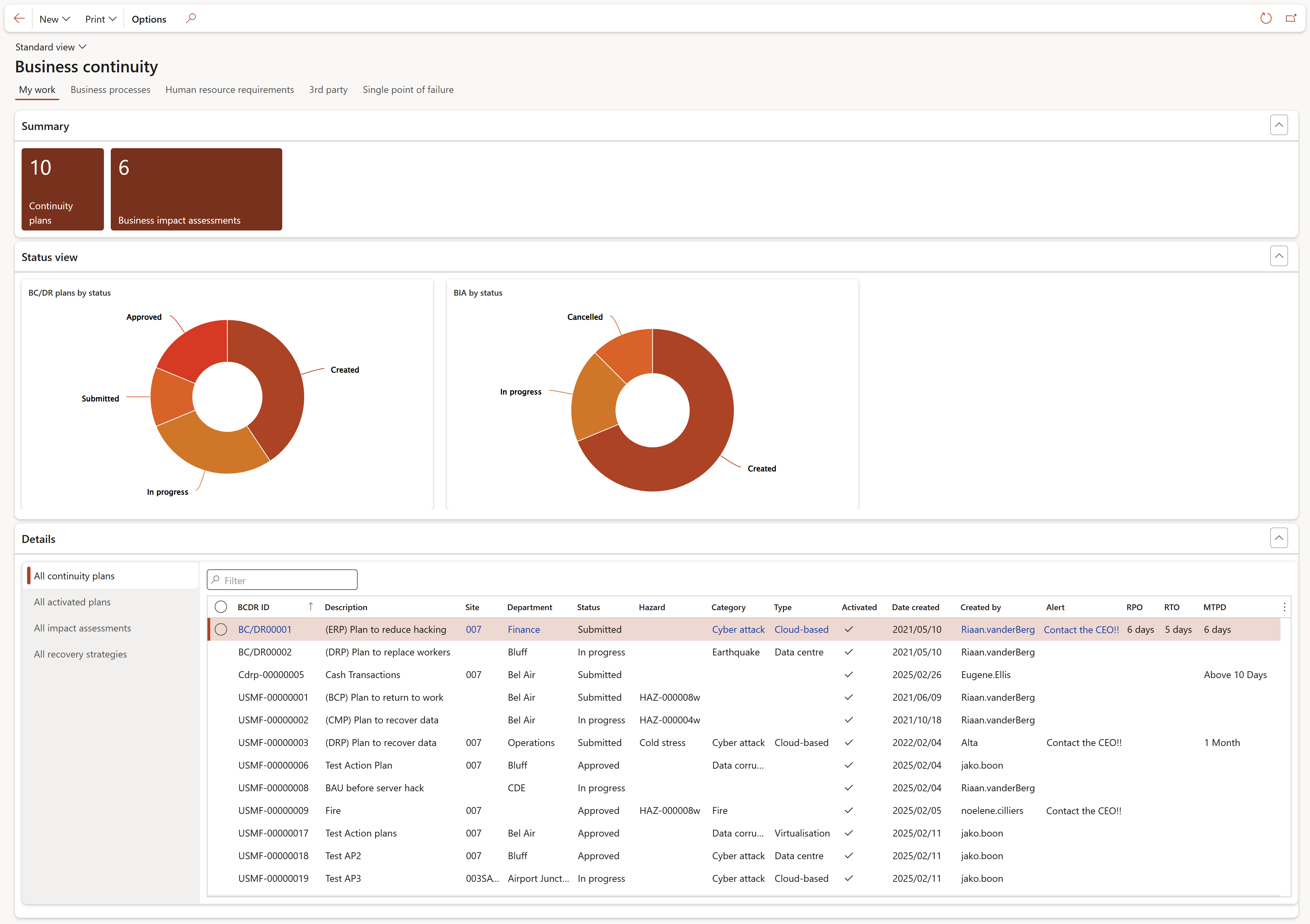
Task: Click the activated checkmark for USMF-00000019
Action: 848,878
